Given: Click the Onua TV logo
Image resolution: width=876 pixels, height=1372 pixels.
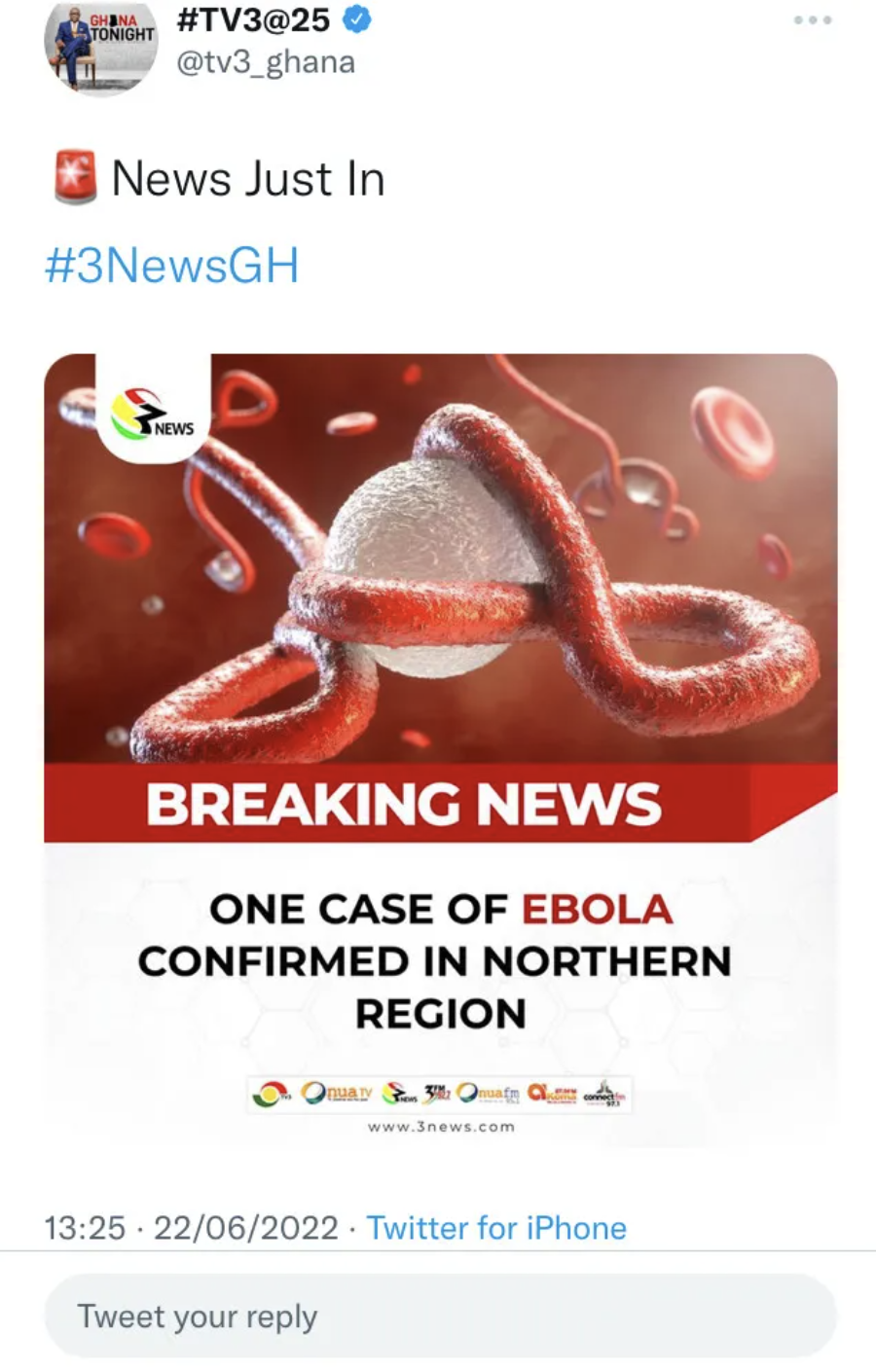Looking at the screenshot, I should pyautogui.click(x=337, y=1094).
